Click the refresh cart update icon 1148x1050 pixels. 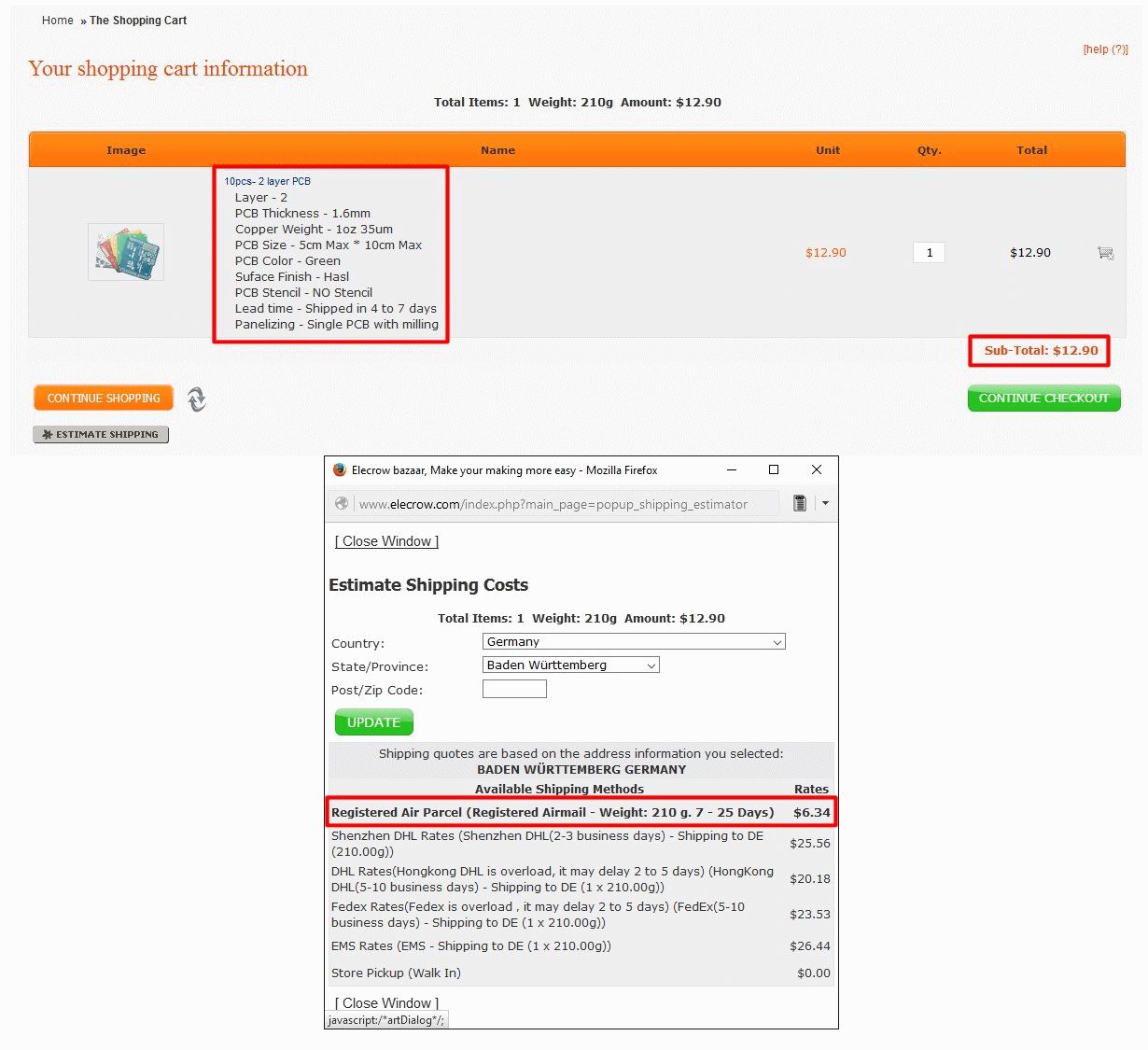pos(196,399)
